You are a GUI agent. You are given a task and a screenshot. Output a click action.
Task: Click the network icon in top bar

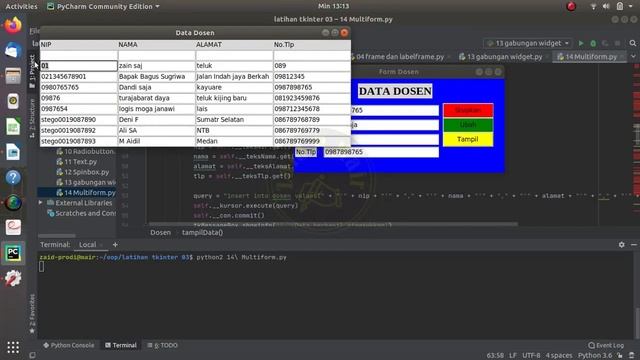pyautogui.click(x=593, y=6)
